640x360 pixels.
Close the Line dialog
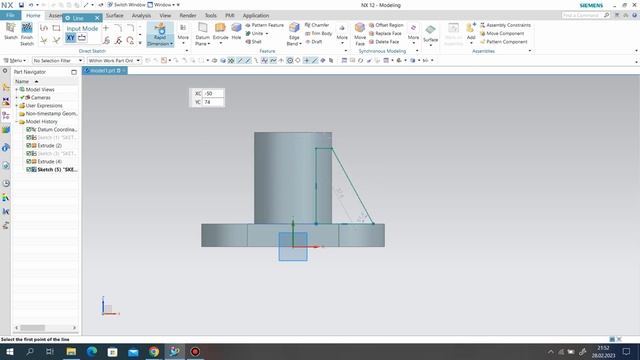[x=97, y=18]
